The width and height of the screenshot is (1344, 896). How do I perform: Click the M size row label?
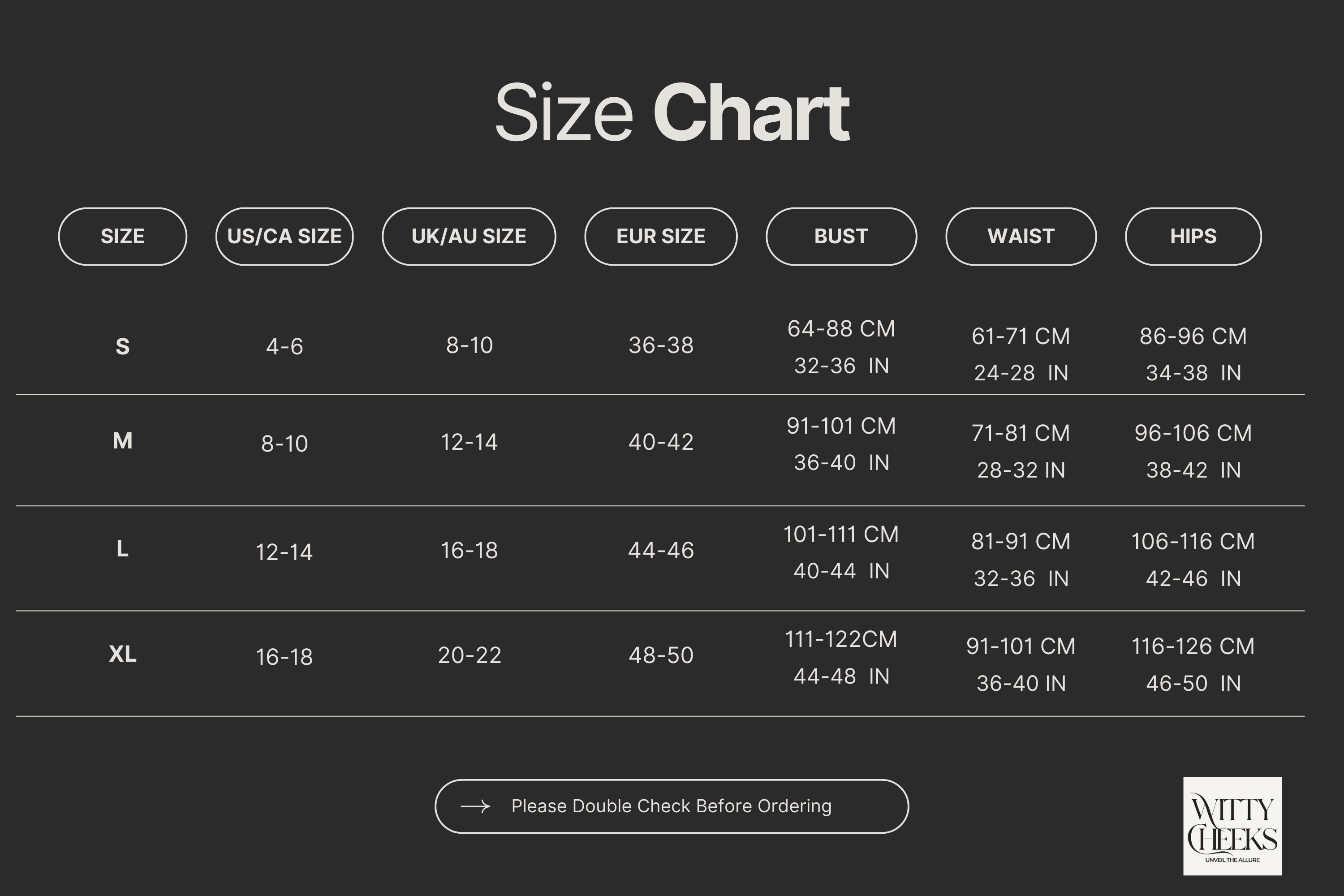tap(123, 440)
